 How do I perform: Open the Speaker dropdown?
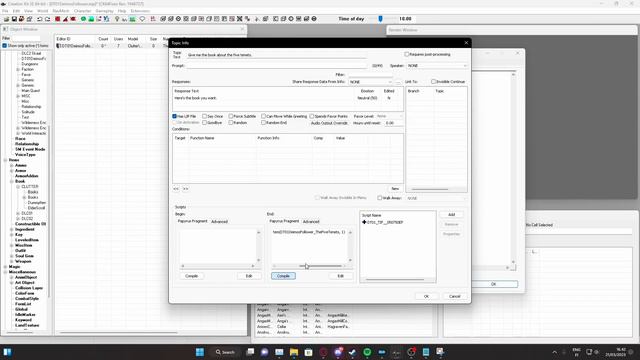click(x=436, y=66)
